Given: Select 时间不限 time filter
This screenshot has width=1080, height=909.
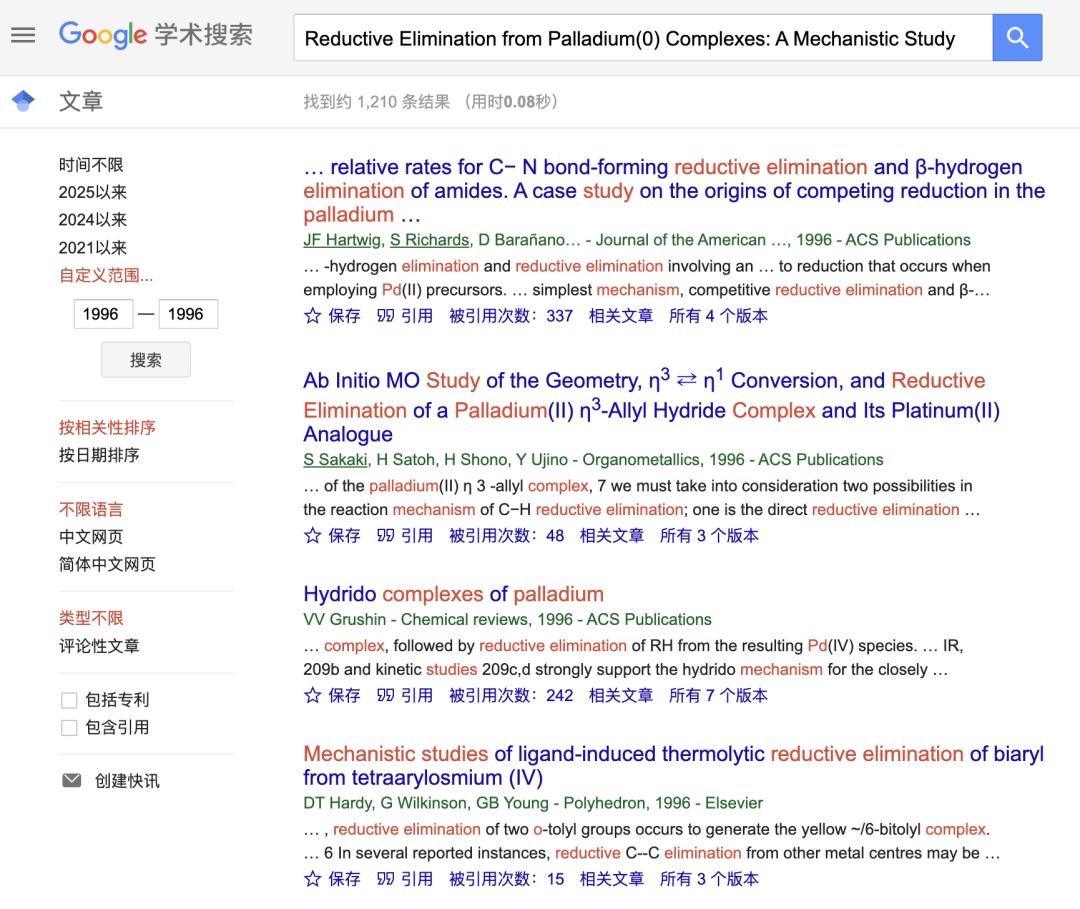Looking at the screenshot, I should pos(91,165).
